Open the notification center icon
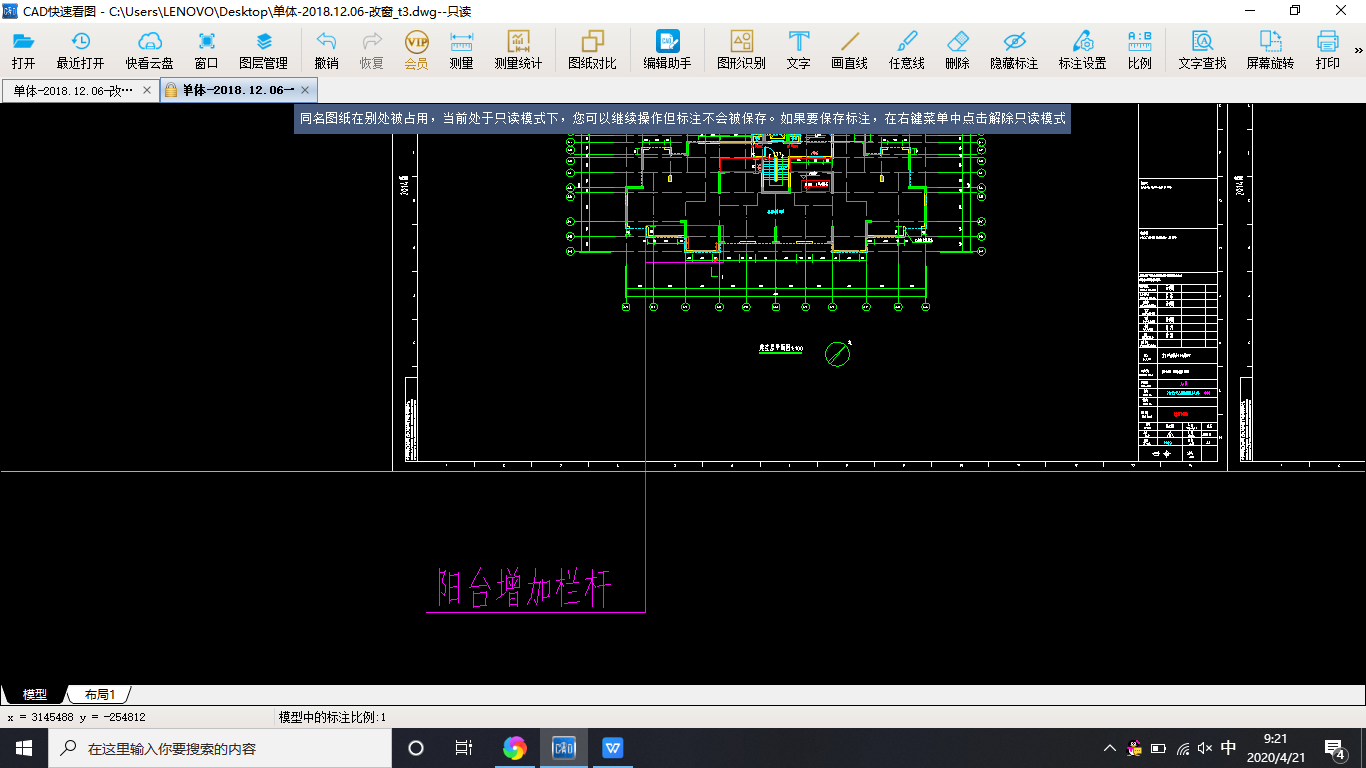Image resolution: width=1366 pixels, height=768 pixels. pyautogui.click(x=1335, y=748)
